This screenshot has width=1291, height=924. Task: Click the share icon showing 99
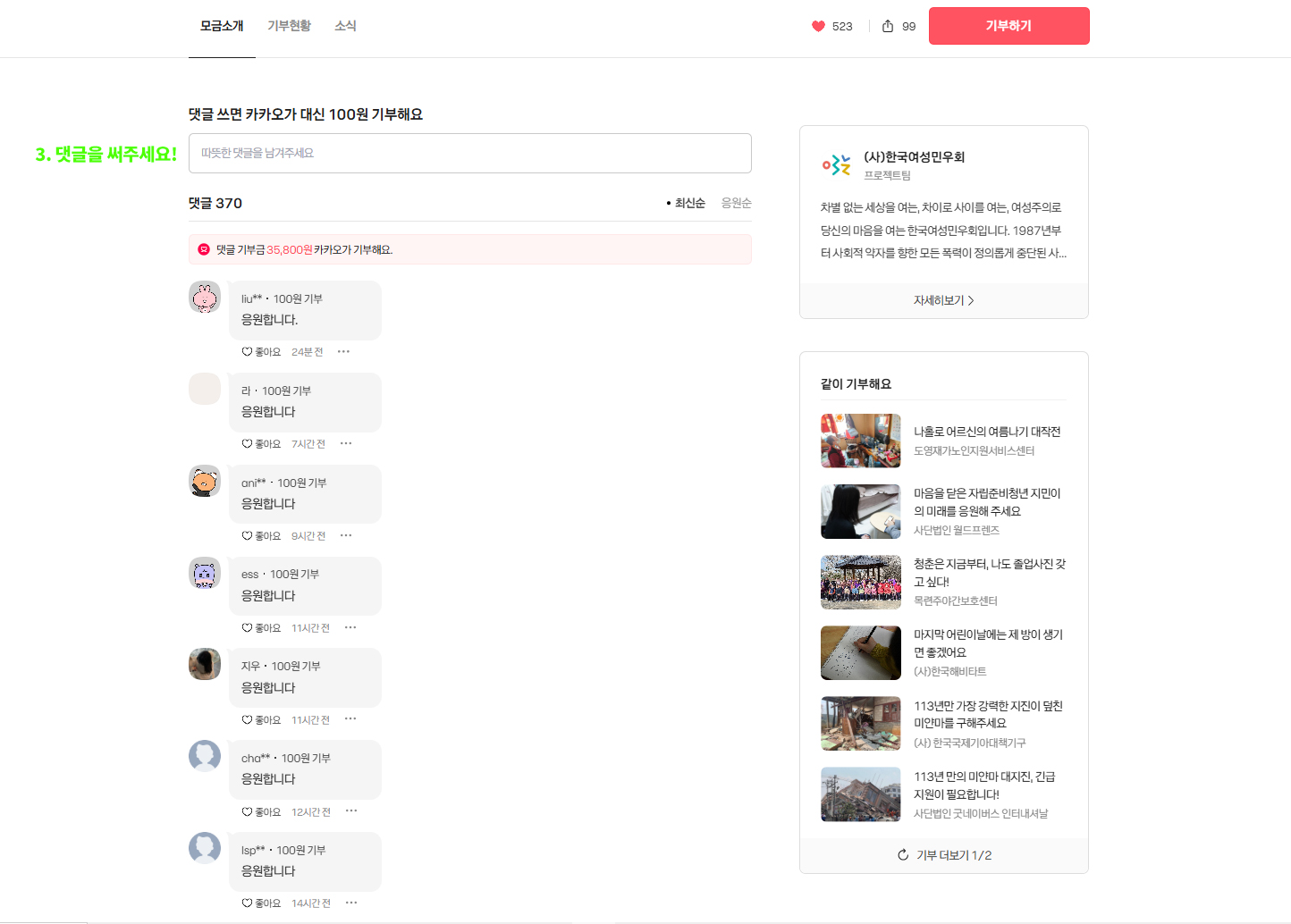click(x=888, y=27)
